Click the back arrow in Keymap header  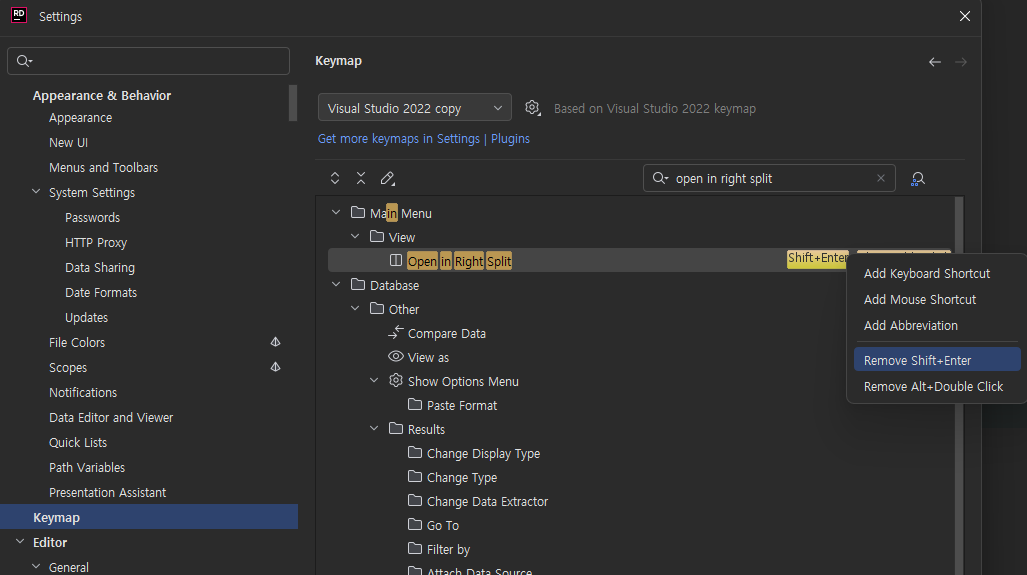(x=935, y=62)
